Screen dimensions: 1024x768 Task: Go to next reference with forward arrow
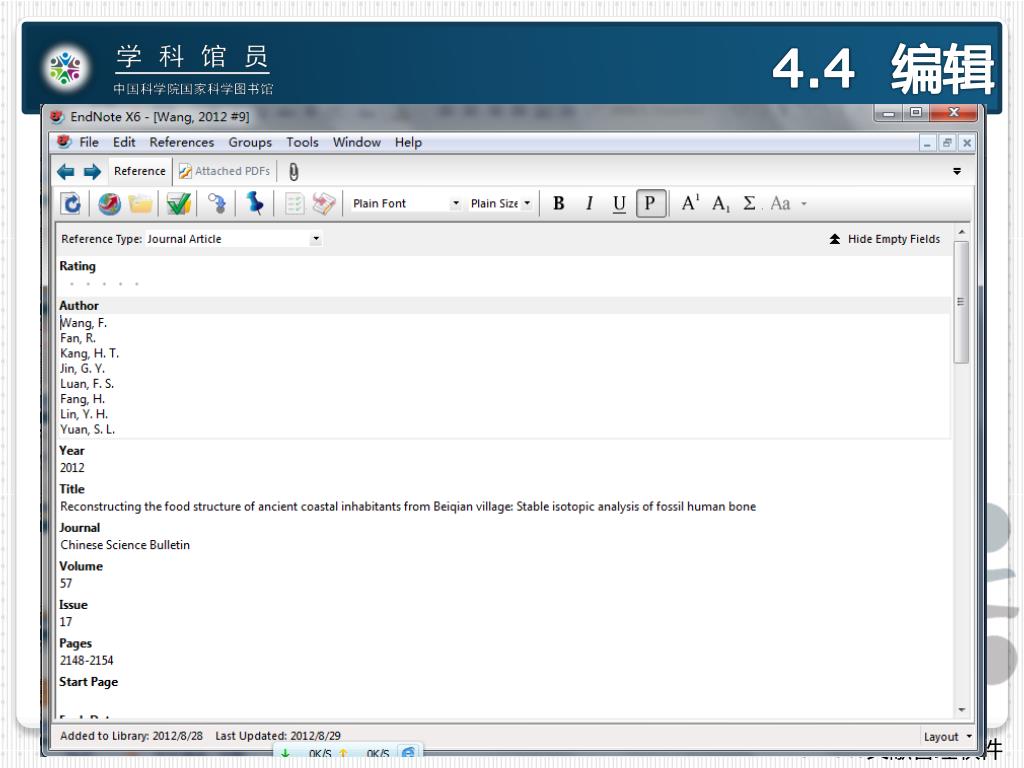point(92,172)
